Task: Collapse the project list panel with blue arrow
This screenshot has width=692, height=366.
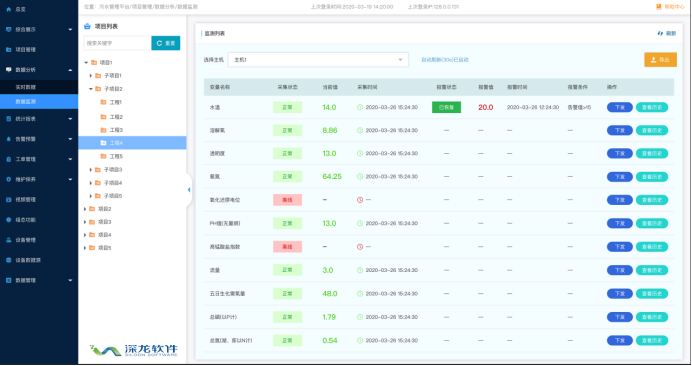Action: tap(189, 190)
